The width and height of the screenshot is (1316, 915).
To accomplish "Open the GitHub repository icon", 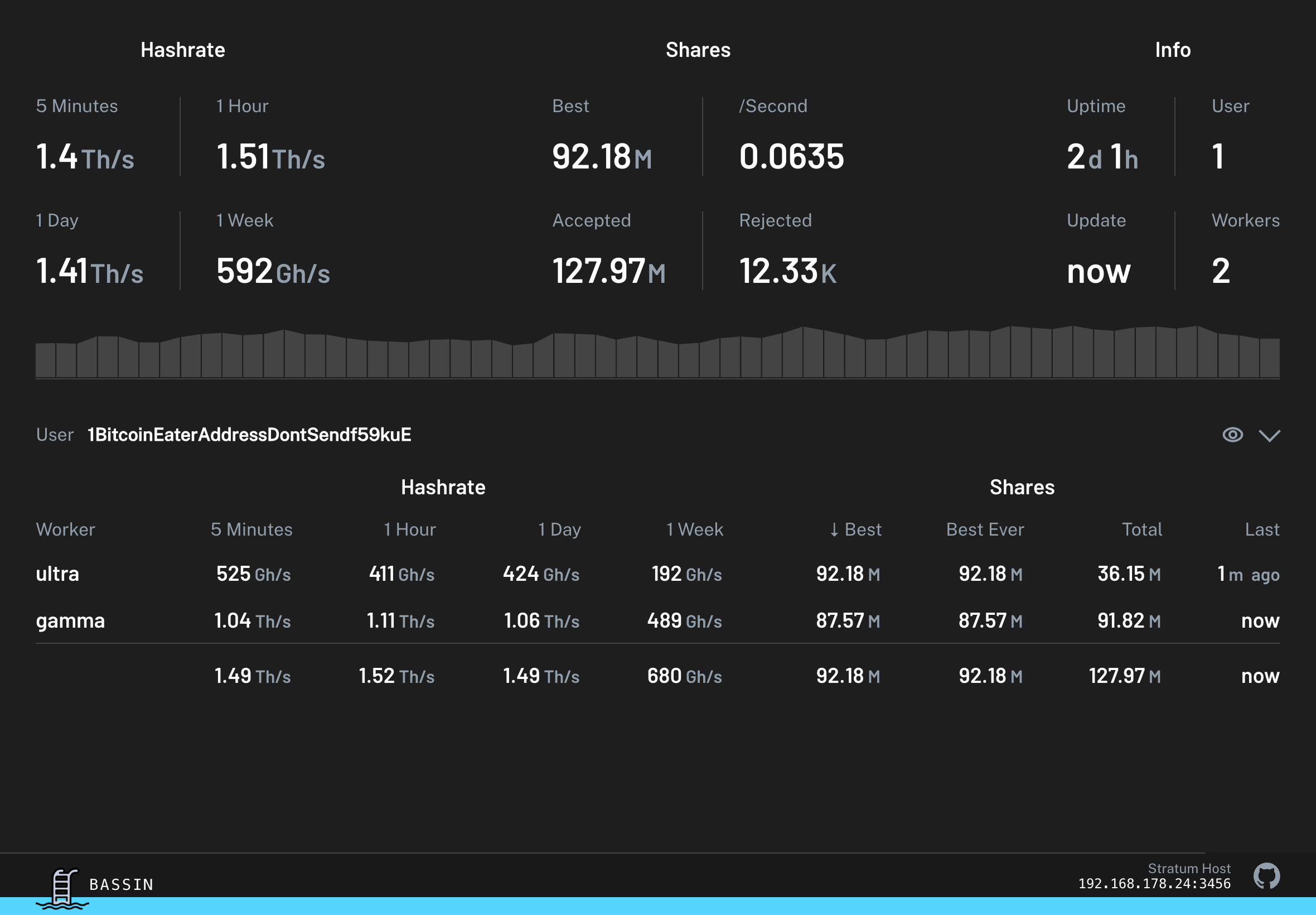I will coord(1266,876).
